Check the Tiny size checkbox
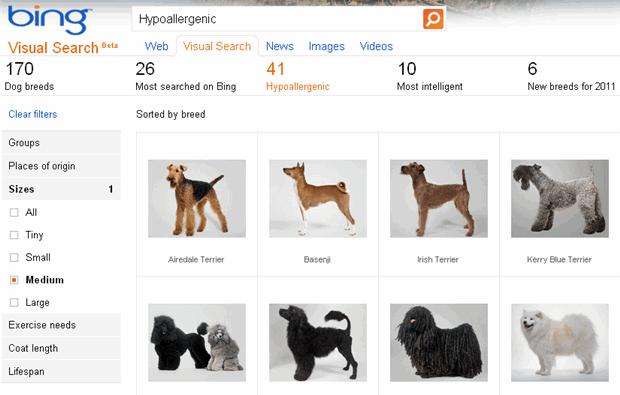Screen dimensions: 620x395 [x=14, y=235]
